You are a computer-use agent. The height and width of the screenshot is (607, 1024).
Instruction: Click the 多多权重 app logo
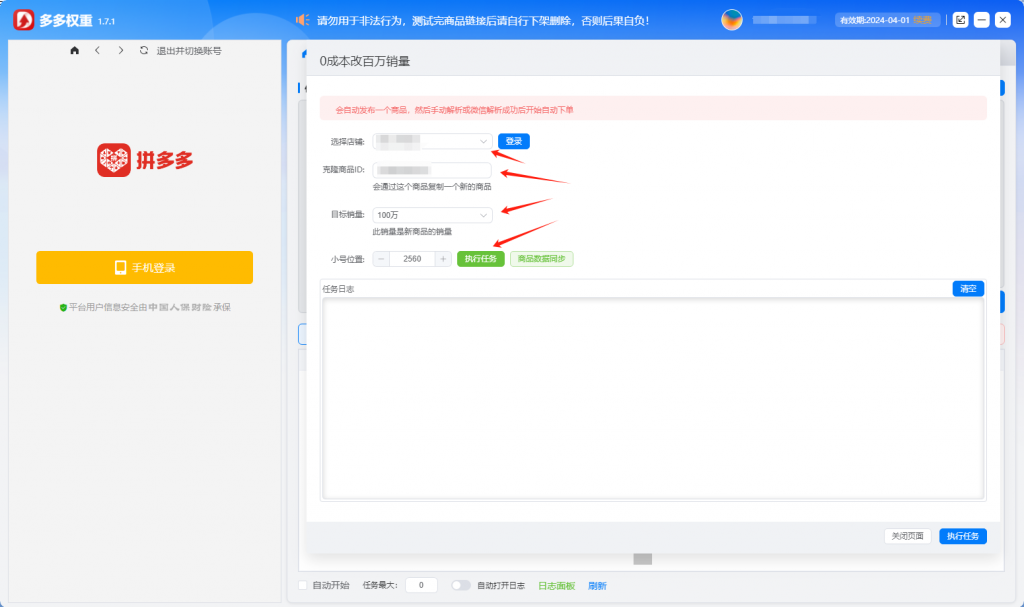click(x=24, y=20)
